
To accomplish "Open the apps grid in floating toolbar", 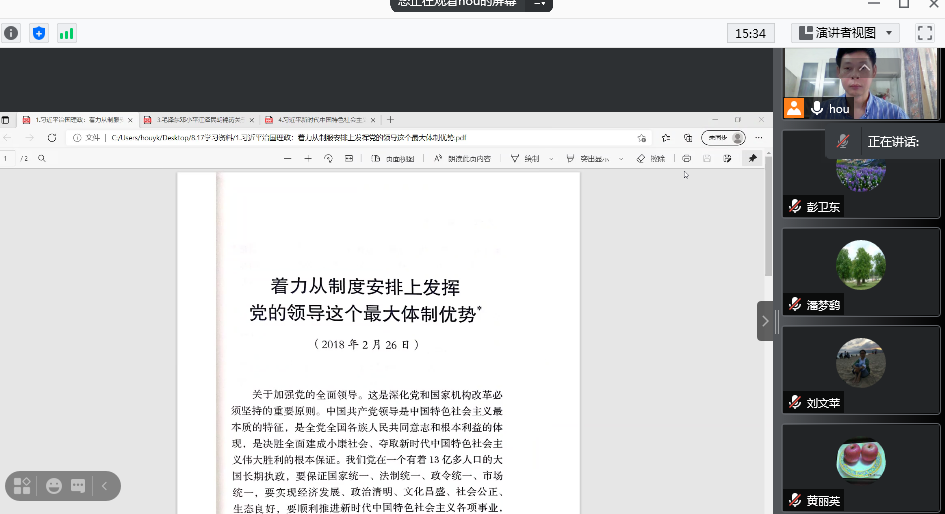I will click(22, 486).
